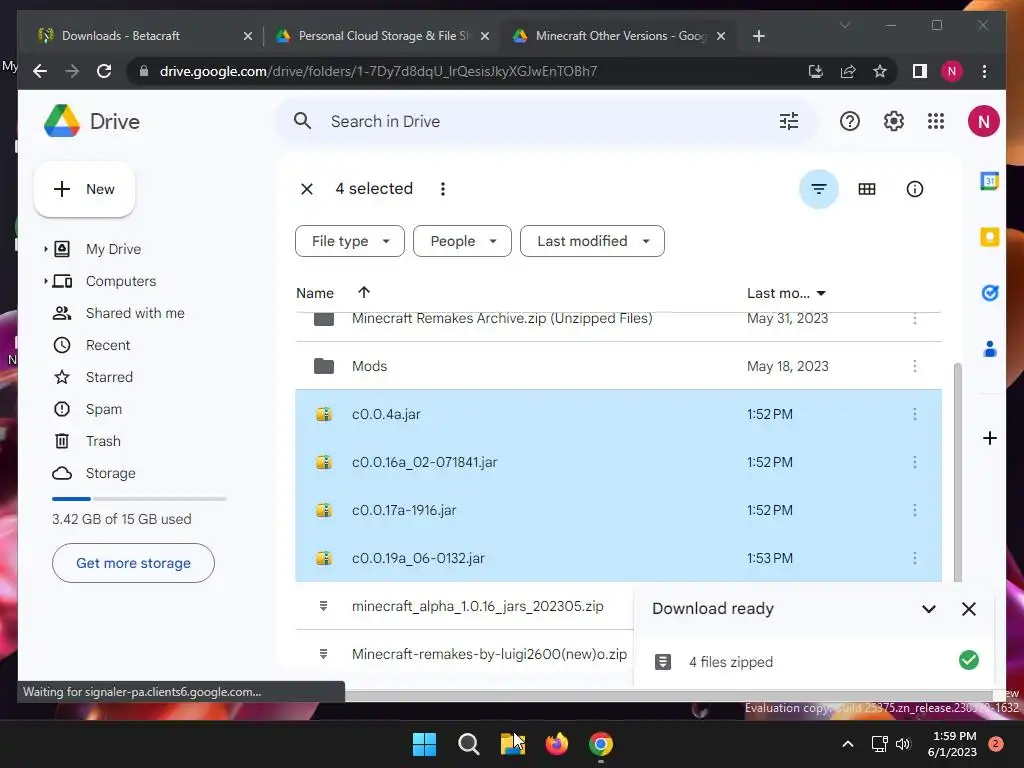Screen dimensions: 1024x768
Task: Open People filter dropdown
Action: click(462, 241)
